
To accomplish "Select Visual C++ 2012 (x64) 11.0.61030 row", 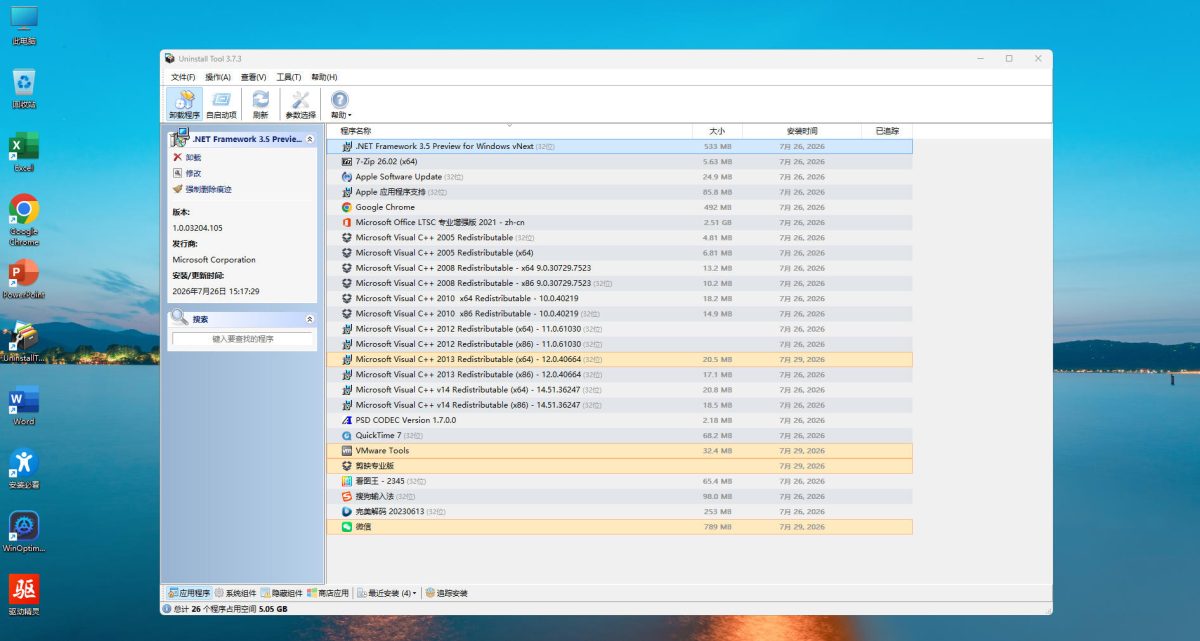I will click(x=620, y=329).
